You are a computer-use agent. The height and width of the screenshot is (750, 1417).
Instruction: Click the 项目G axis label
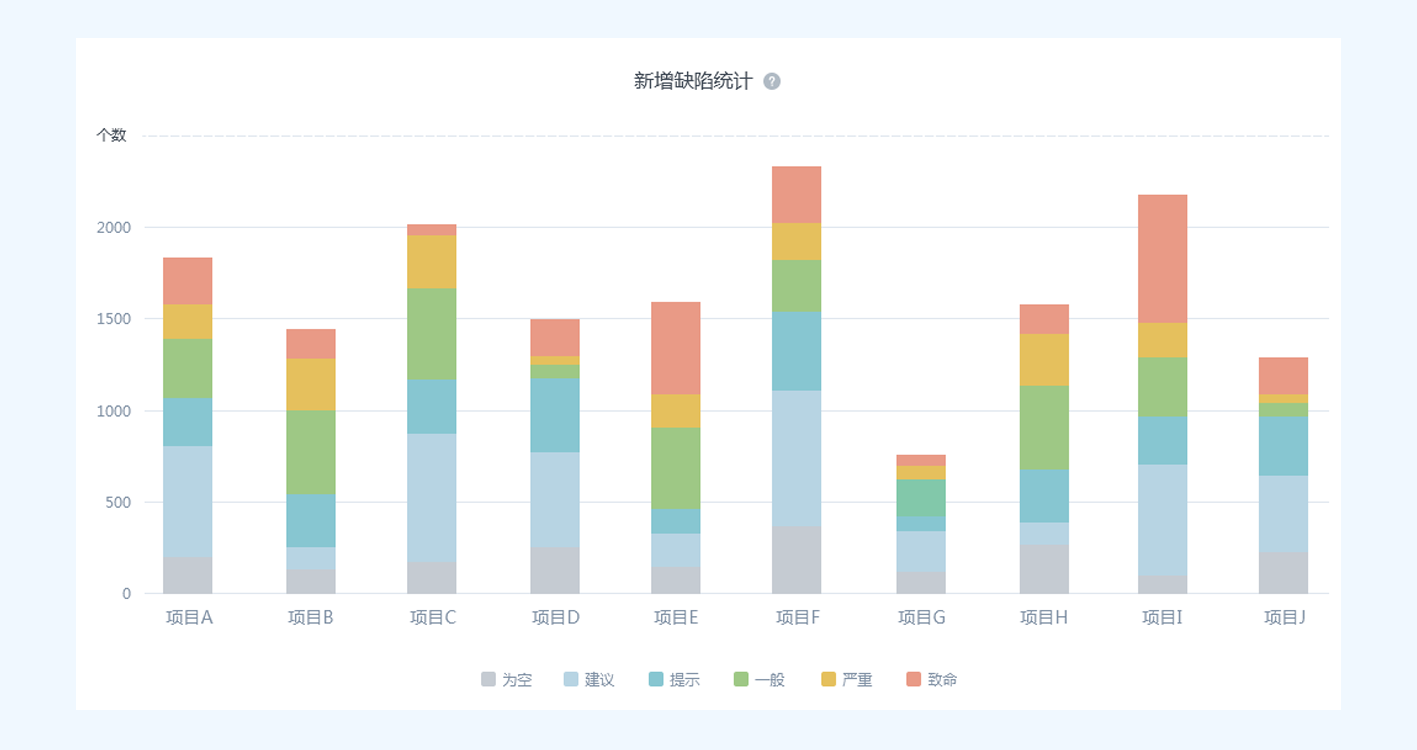pos(921,618)
